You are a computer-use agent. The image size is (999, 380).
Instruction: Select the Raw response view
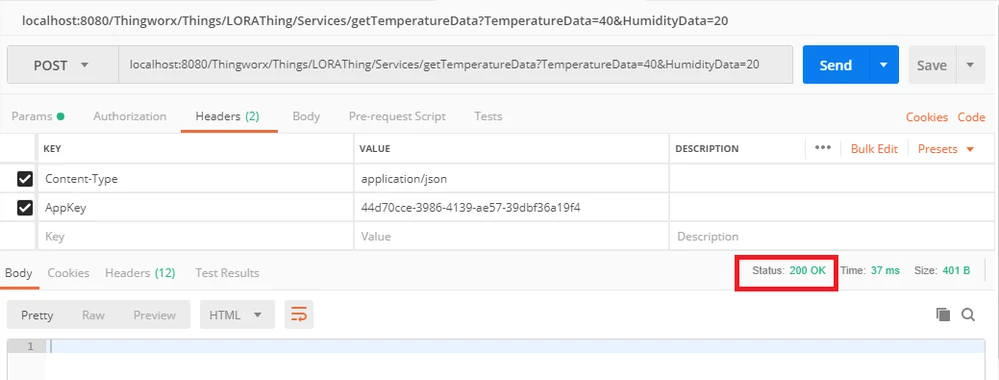pyautogui.click(x=93, y=315)
